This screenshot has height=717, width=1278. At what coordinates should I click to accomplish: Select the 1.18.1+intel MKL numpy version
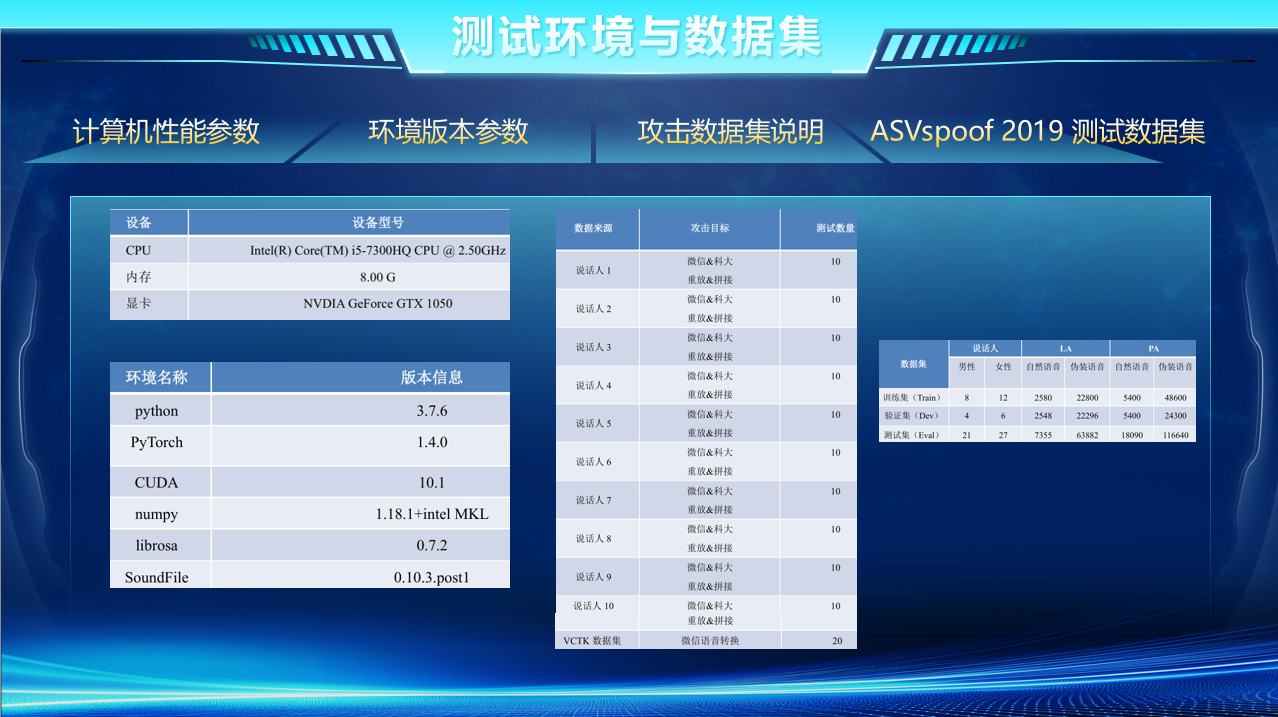[431, 514]
